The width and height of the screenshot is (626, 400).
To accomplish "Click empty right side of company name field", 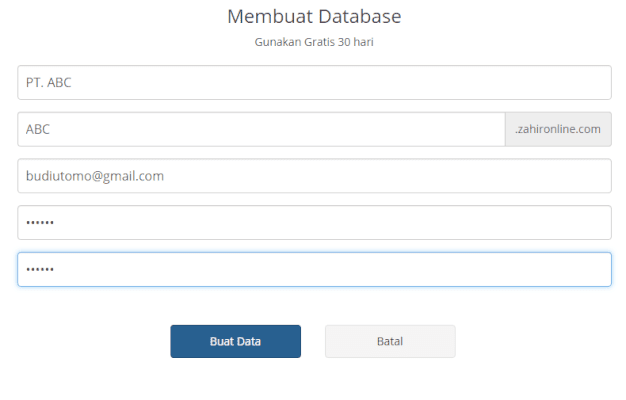I will point(520,83).
